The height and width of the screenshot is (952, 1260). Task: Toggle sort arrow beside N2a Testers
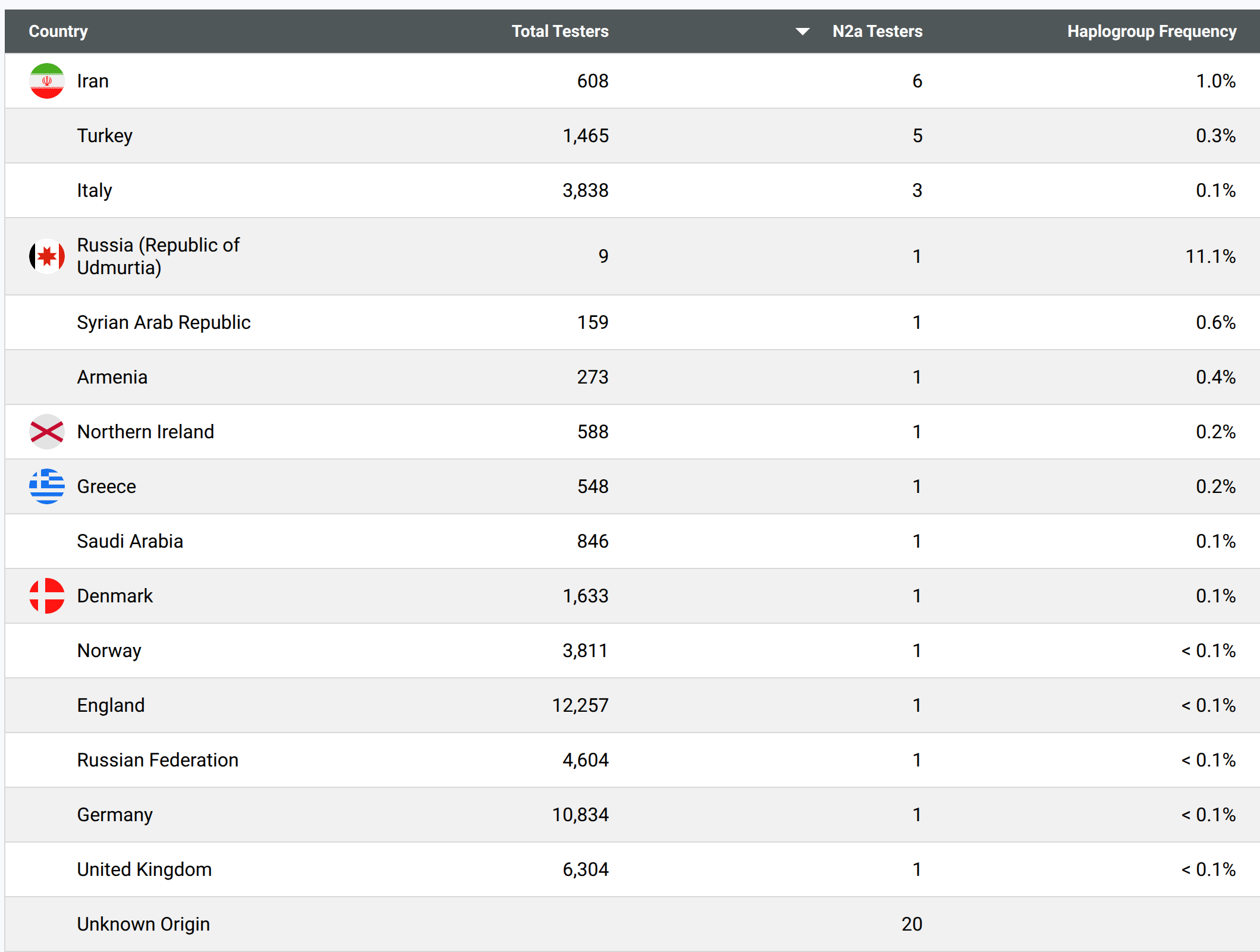point(802,32)
